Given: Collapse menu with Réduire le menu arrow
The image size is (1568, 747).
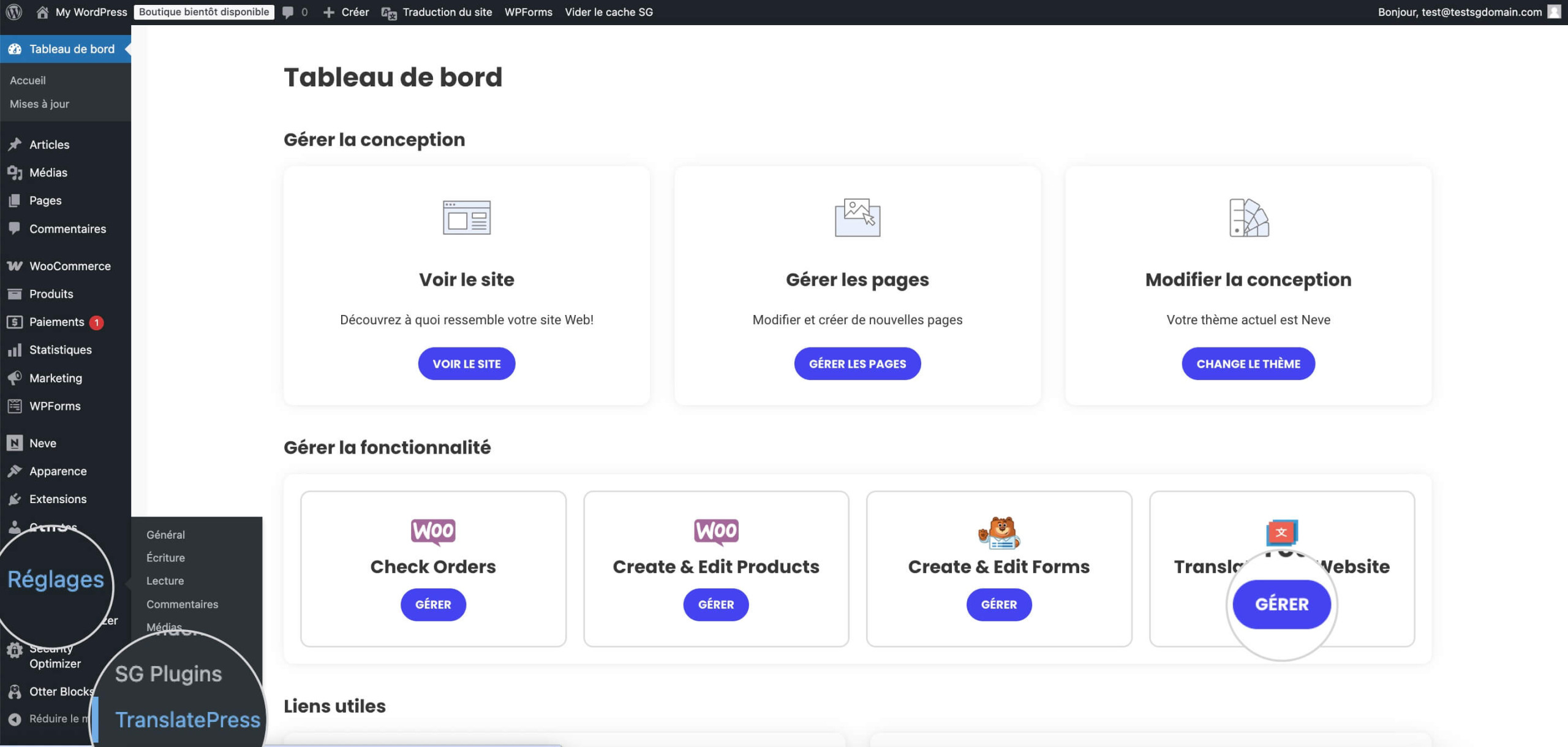Looking at the screenshot, I should coord(15,719).
